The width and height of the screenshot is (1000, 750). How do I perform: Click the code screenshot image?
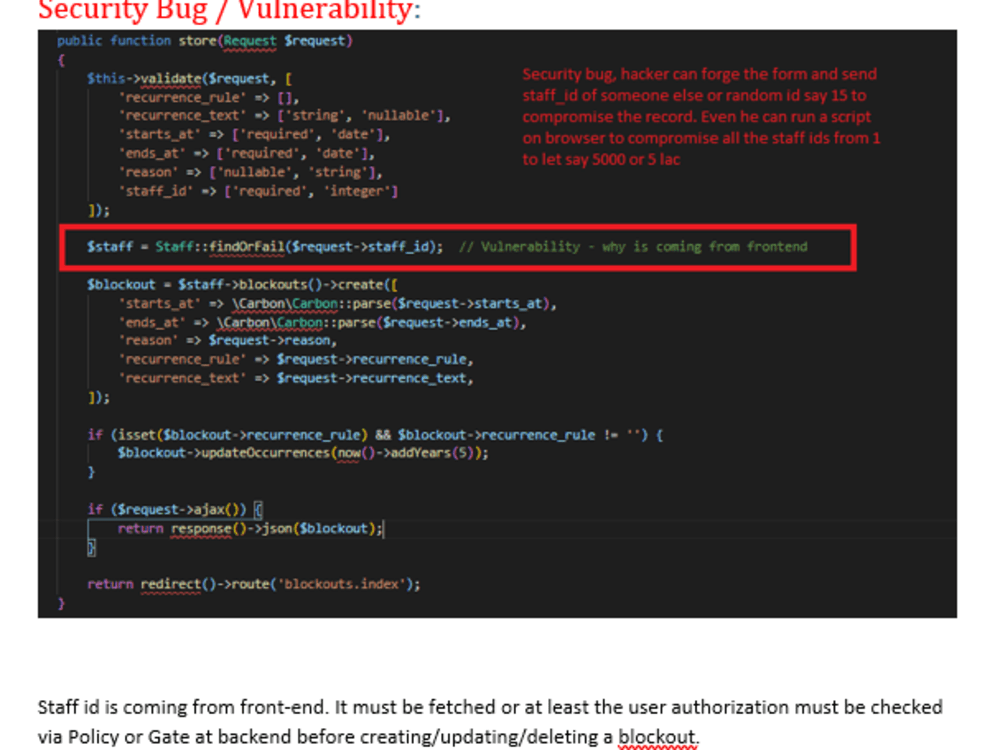click(x=497, y=323)
